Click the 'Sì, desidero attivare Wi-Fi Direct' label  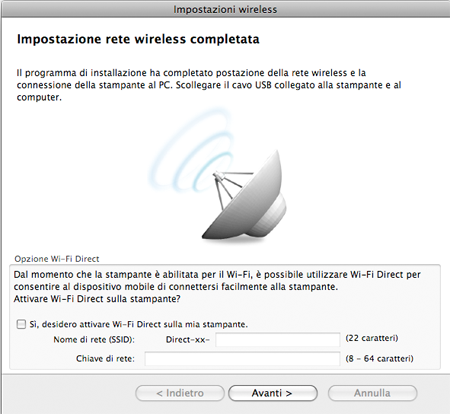tap(138, 324)
